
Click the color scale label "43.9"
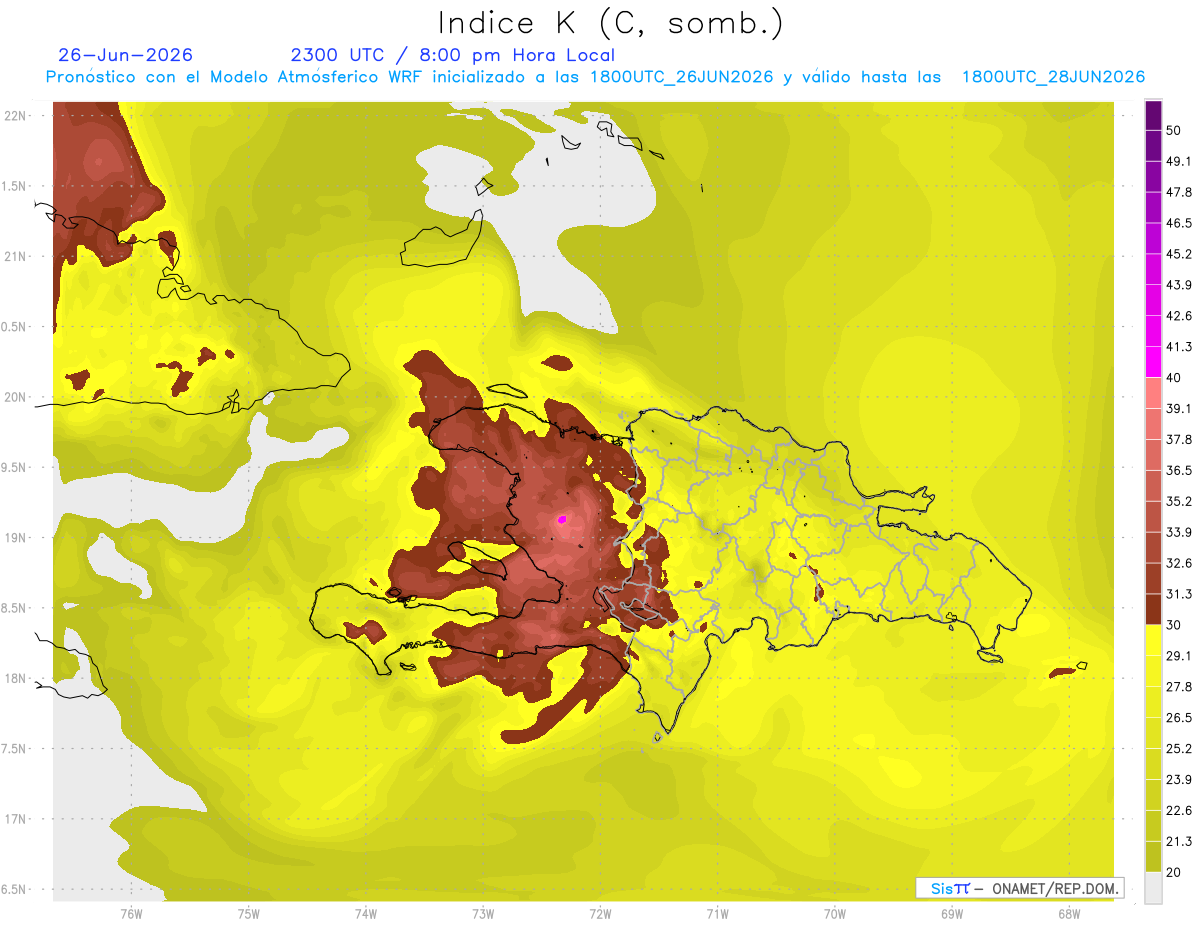tap(1179, 285)
